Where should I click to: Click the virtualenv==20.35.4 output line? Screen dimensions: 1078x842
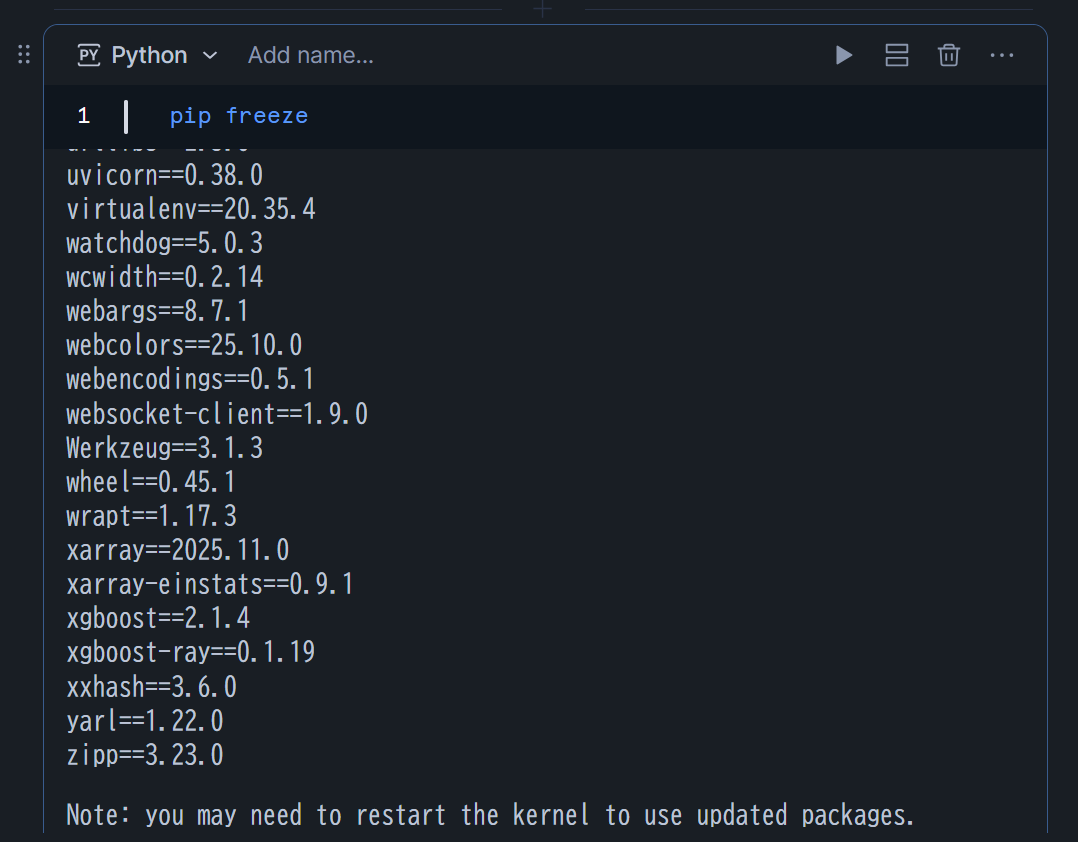click(191, 210)
